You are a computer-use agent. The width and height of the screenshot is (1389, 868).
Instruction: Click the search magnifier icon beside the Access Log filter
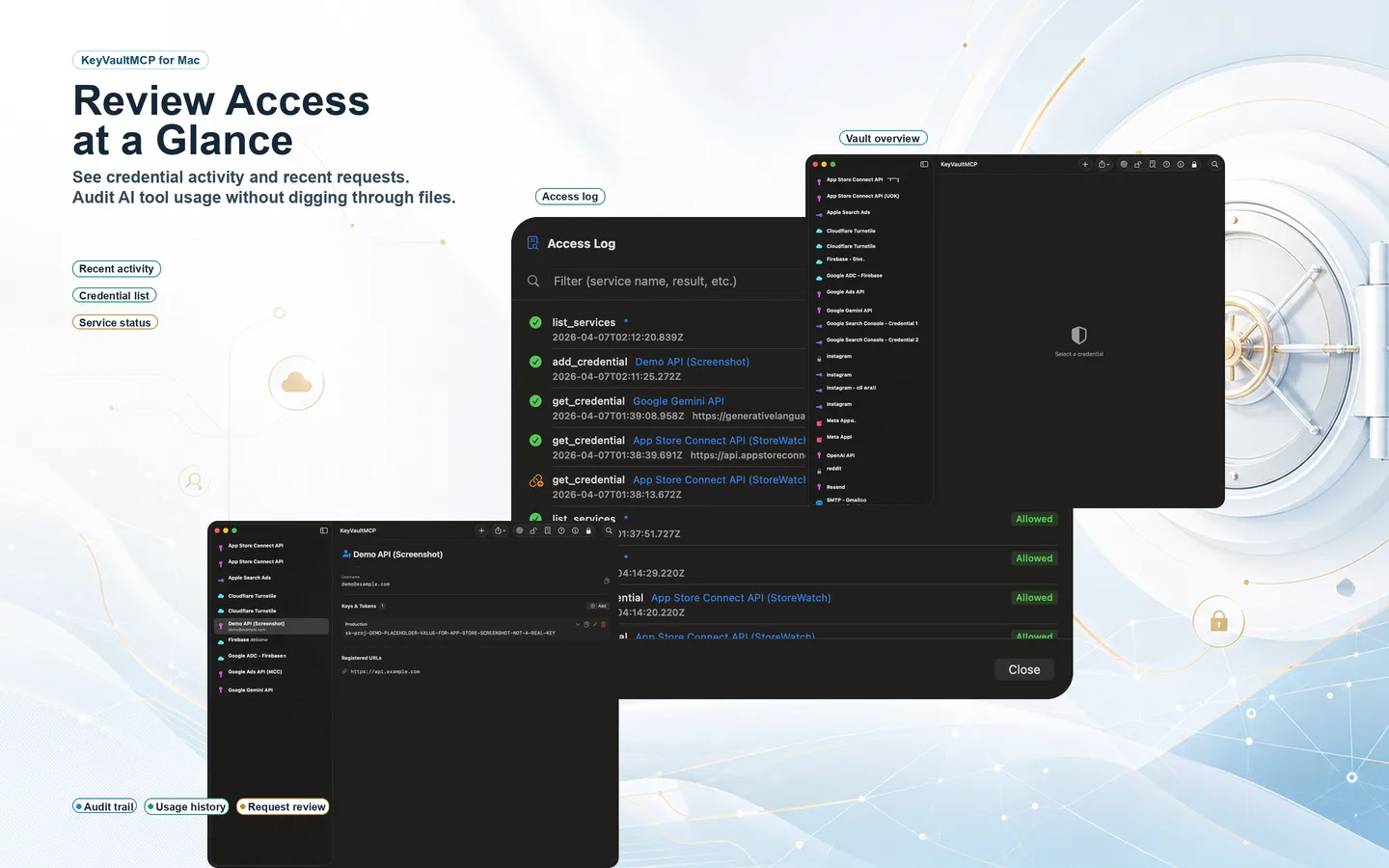click(x=533, y=281)
